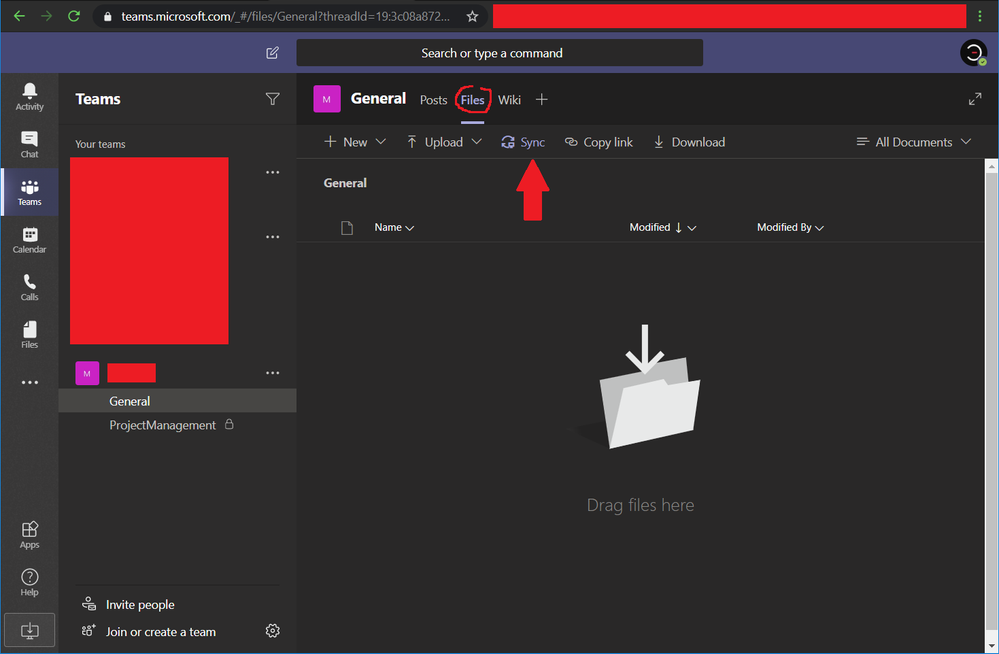Select the Teams icon in the left rail
The height and width of the screenshot is (654, 999).
(29, 193)
